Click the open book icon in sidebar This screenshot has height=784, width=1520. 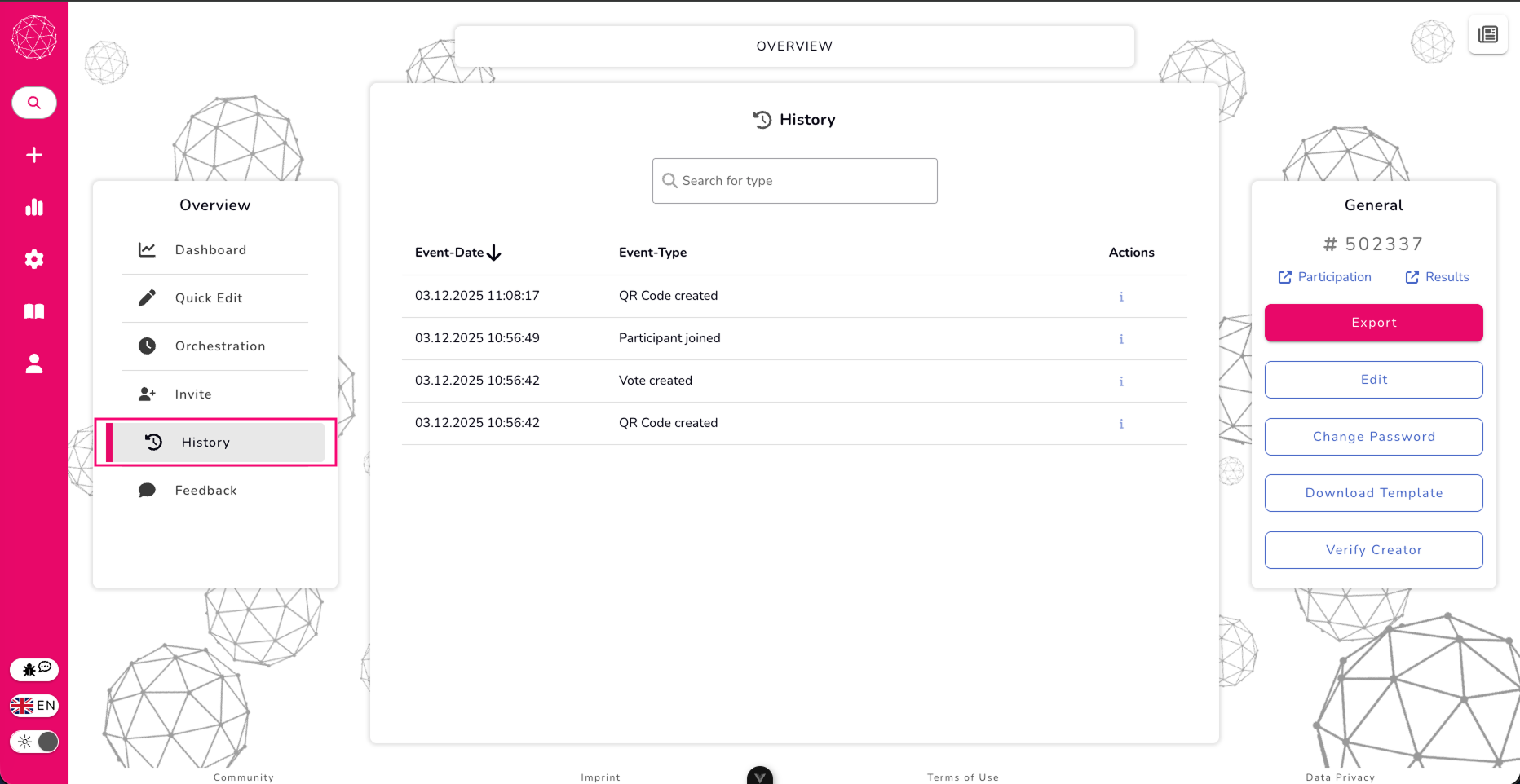[34, 311]
